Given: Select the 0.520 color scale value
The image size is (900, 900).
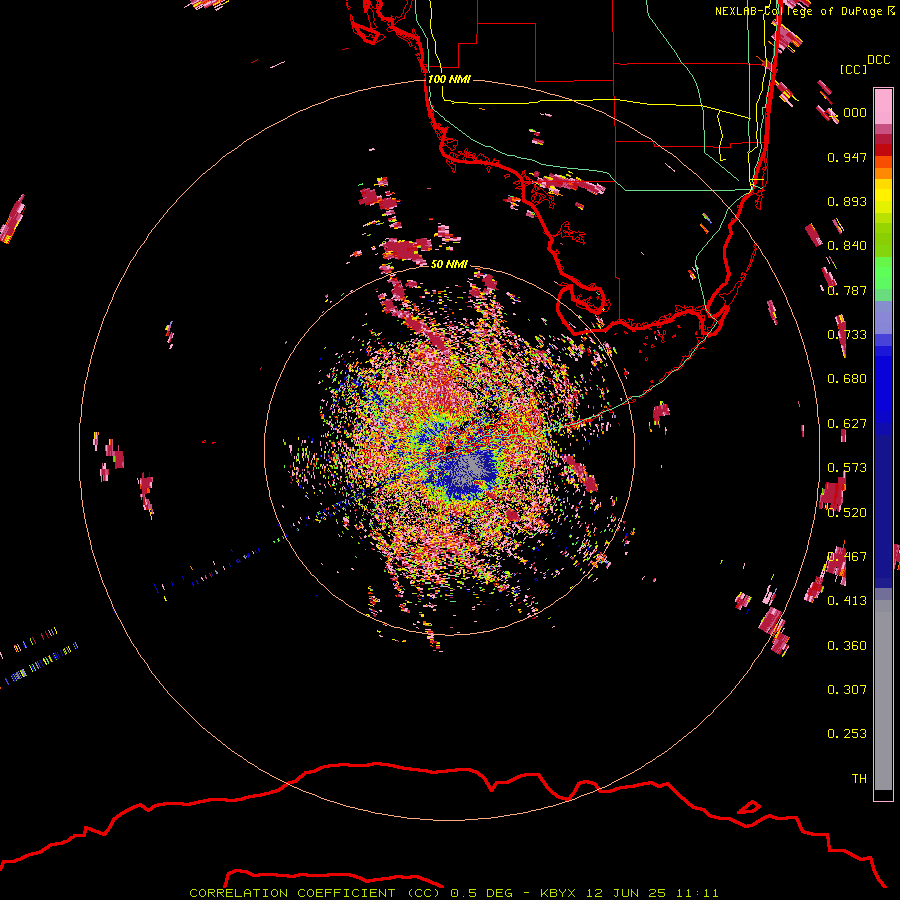Looking at the screenshot, I should pos(847,513).
